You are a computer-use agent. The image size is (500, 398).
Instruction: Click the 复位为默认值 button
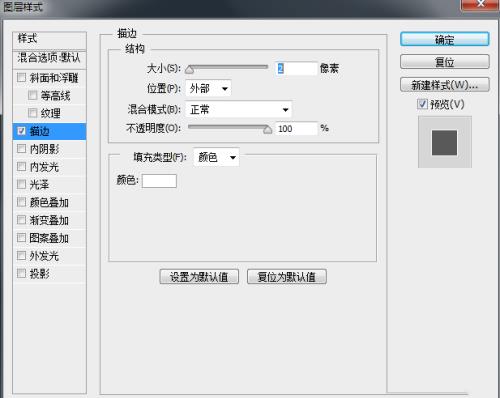click(287, 277)
